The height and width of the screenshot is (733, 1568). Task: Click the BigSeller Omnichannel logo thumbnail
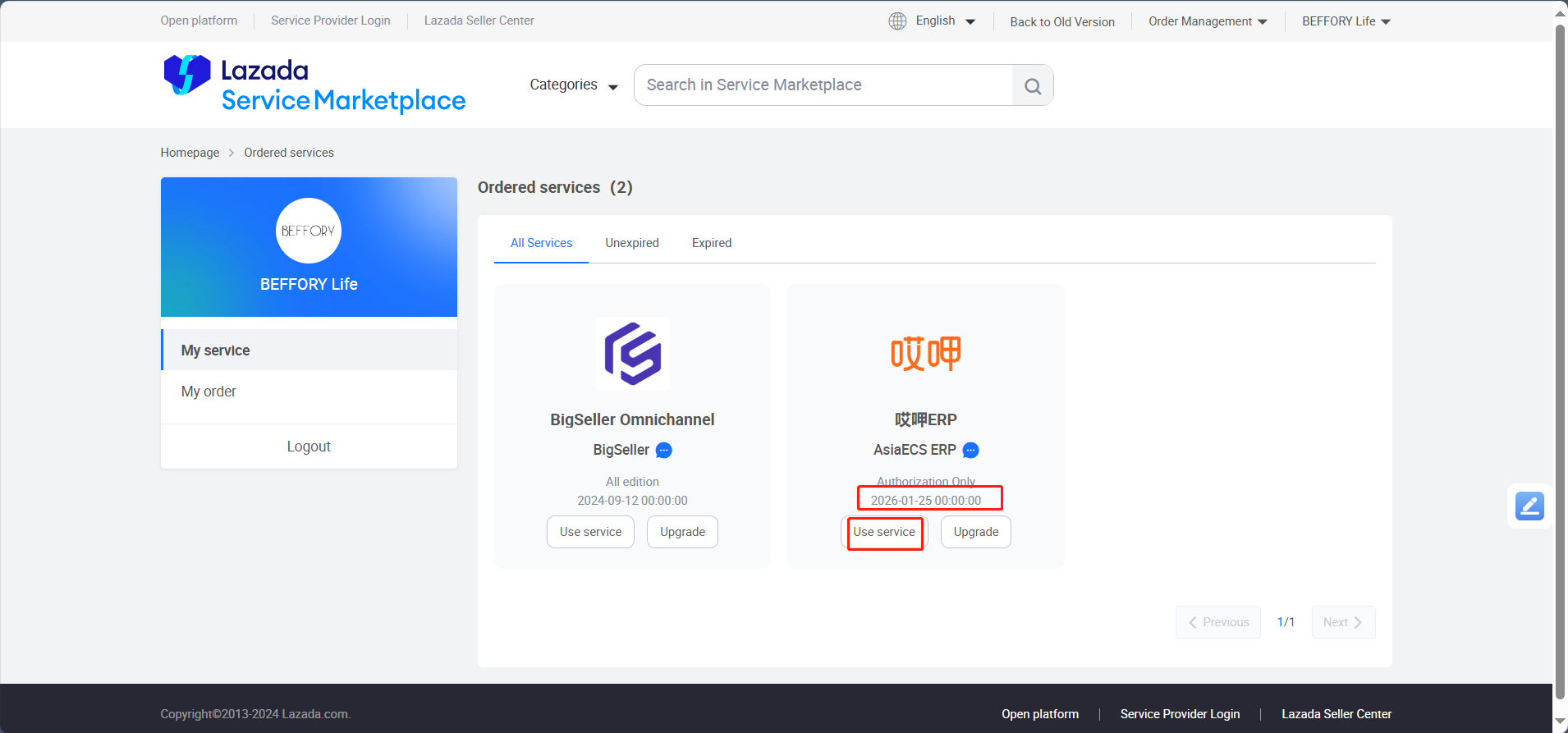click(x=632, y=354)
